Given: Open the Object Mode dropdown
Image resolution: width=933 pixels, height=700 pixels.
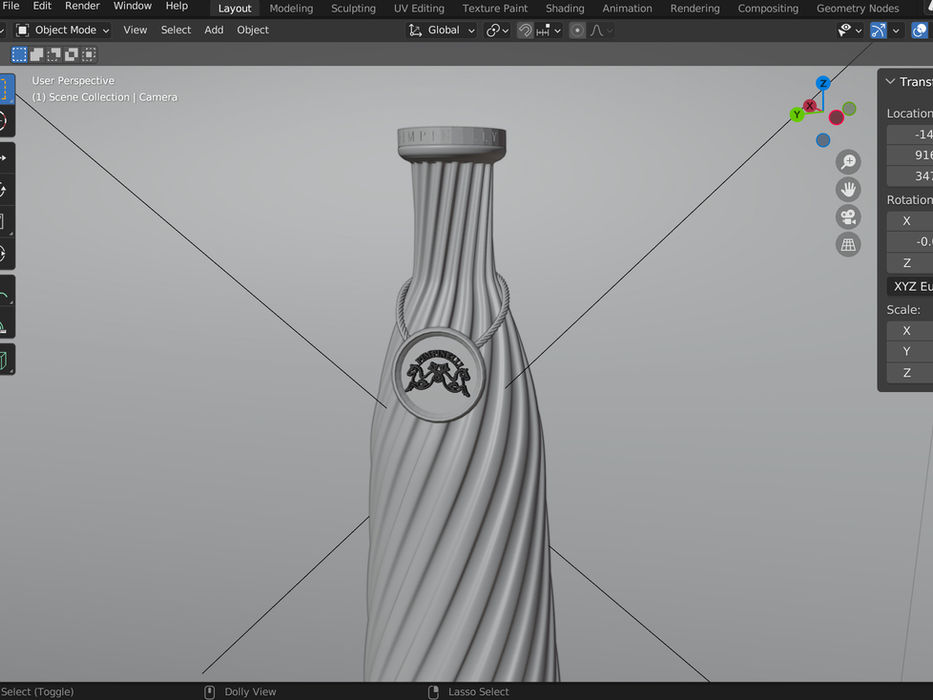Looking at the screenshot, I should (x=62, y=30).
